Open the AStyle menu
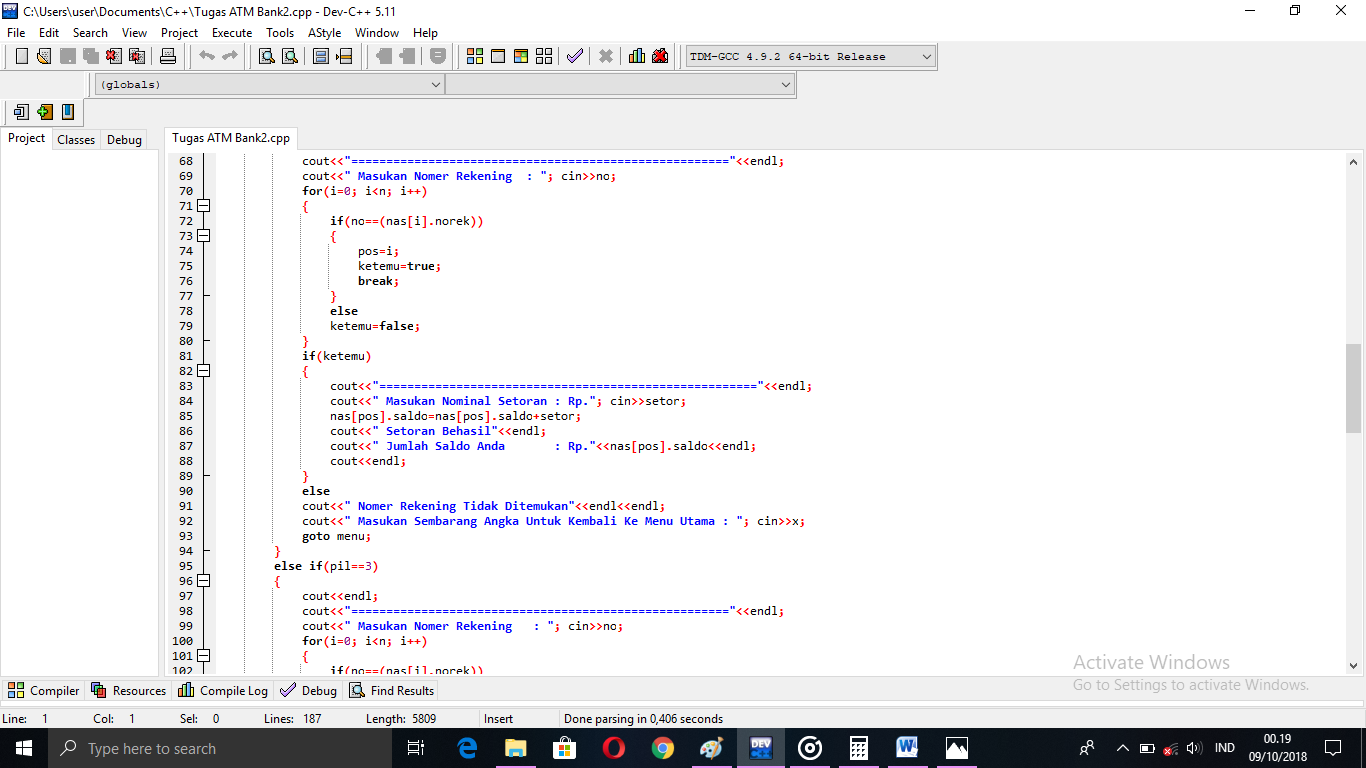Screen dimensions: 1366x768 coord(324,32)
